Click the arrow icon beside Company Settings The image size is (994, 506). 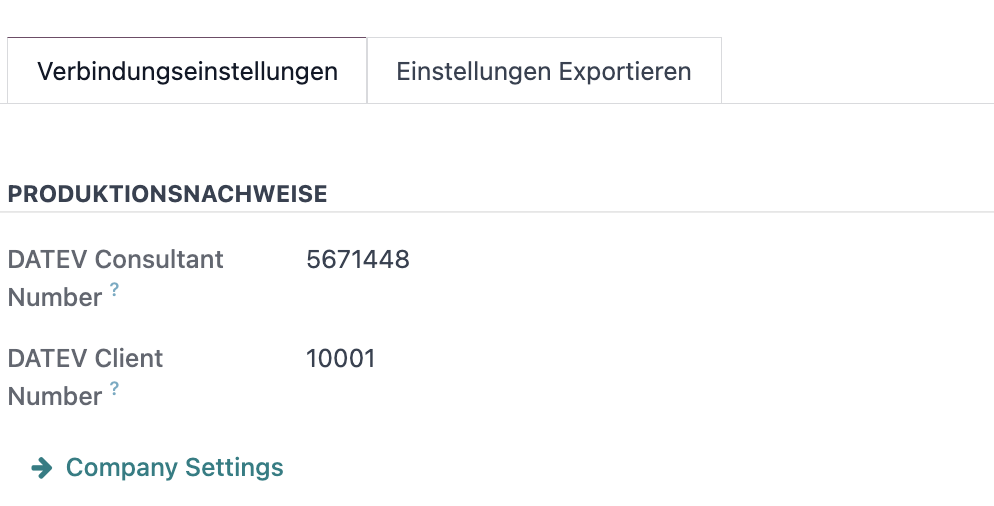(42, 468)
